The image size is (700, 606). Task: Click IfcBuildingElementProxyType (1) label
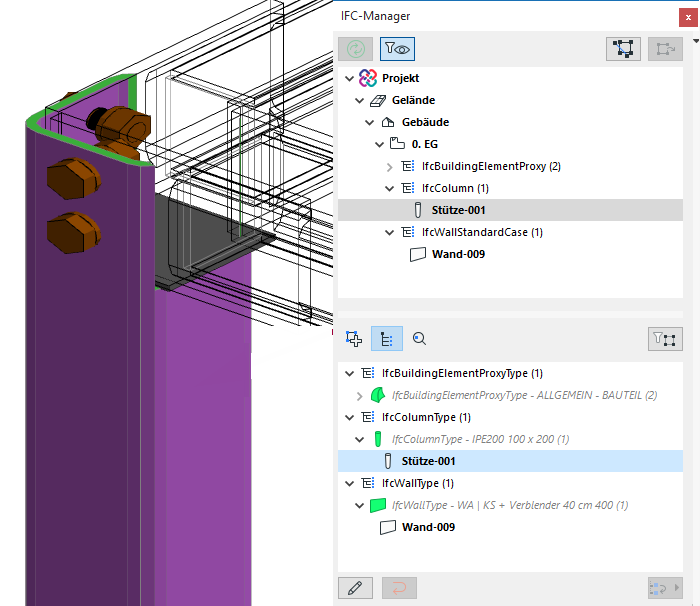462,373
